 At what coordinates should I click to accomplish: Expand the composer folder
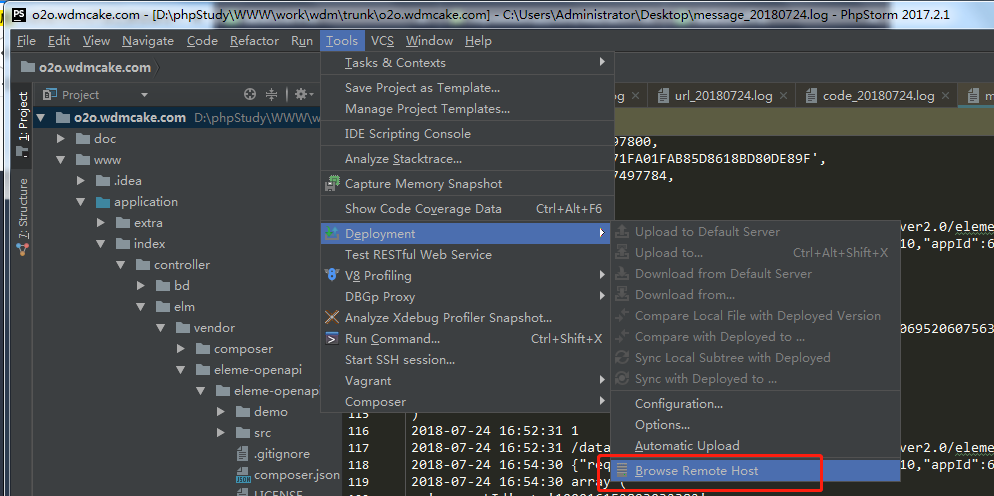pos(181,349)
